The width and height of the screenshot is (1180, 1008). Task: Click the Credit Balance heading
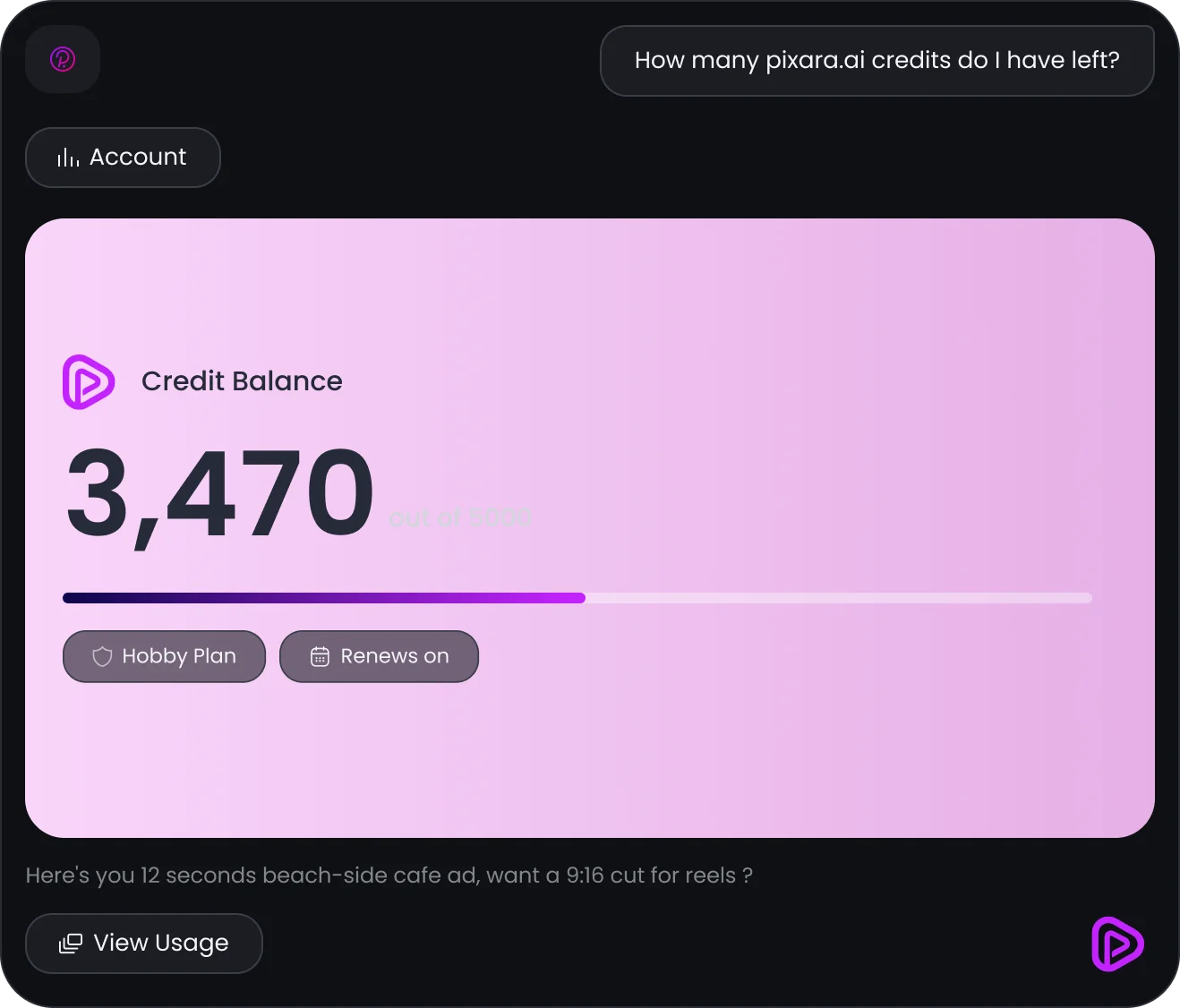click(x=242, y=381)
